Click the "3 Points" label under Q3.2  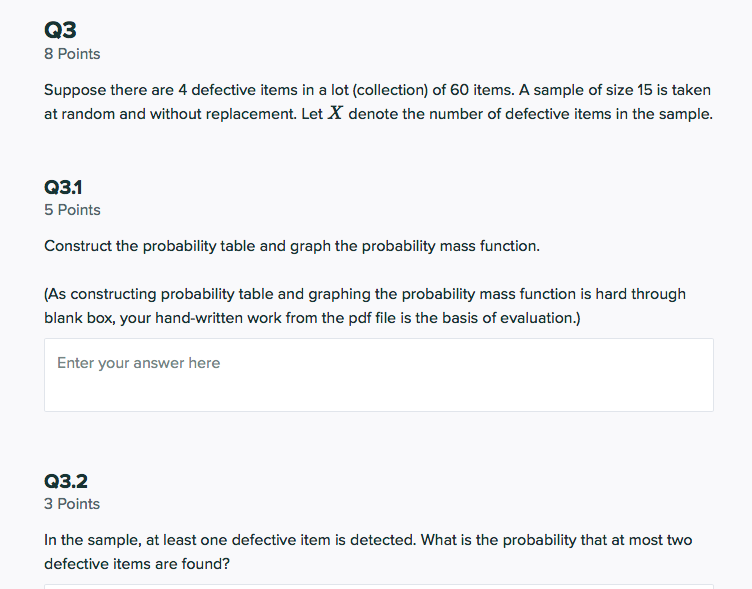72,504
